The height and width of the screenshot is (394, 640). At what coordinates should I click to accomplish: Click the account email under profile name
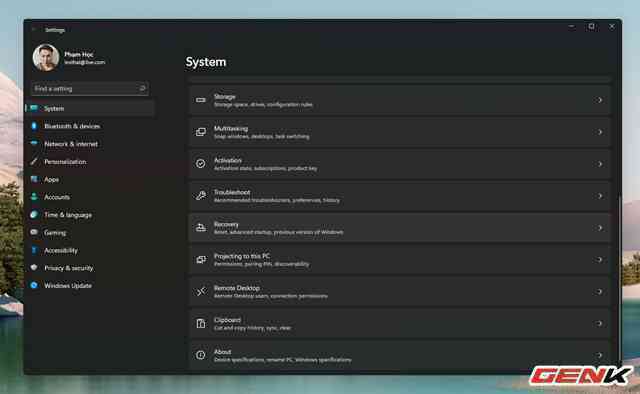coord(84,62)
